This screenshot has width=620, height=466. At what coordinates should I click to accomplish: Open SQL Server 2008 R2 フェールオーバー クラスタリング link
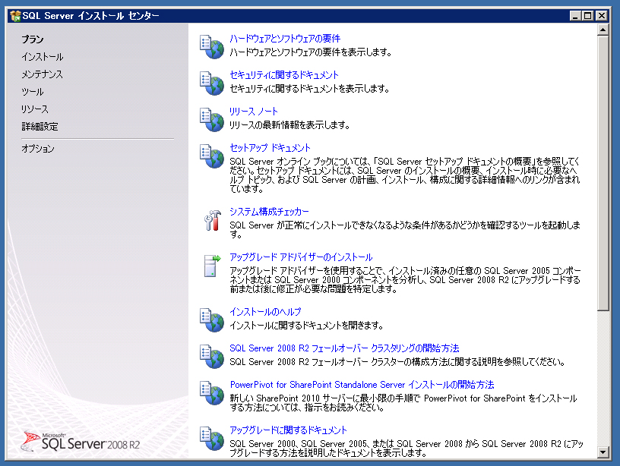pyautogui.click(x=344, y=348)
